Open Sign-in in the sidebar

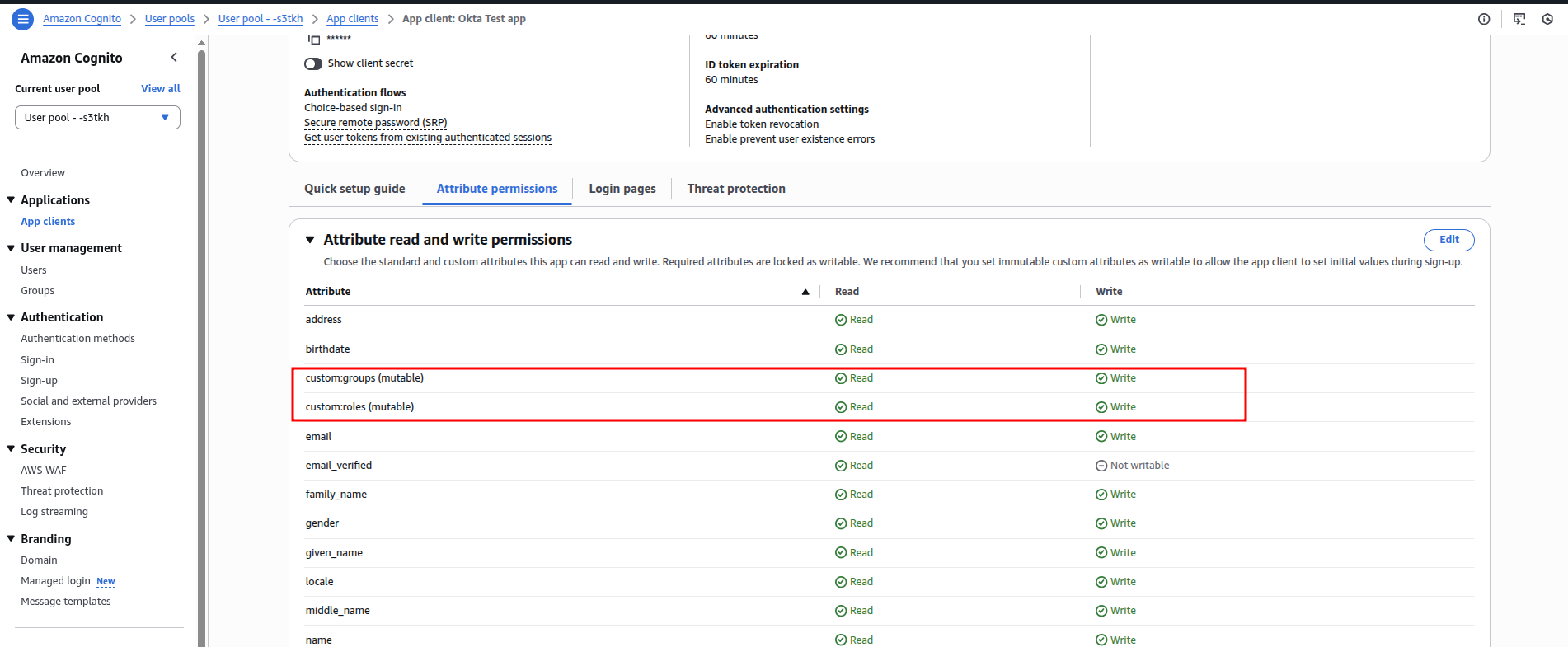37,360
